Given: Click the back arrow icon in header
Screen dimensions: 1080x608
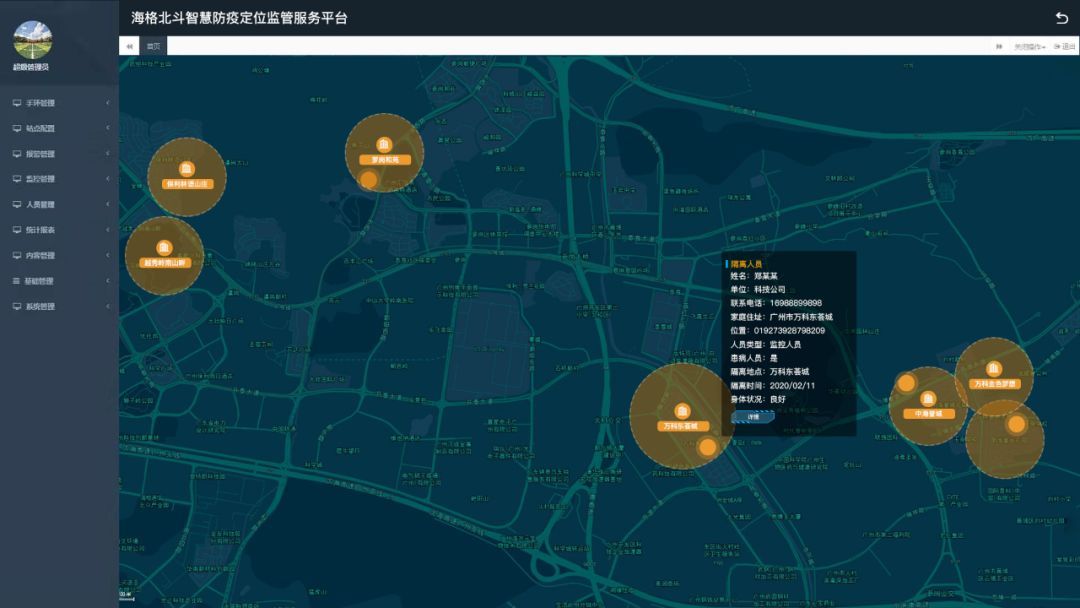Looking at the screenshot, I should pyautogui.click(x=1061, y=18).
